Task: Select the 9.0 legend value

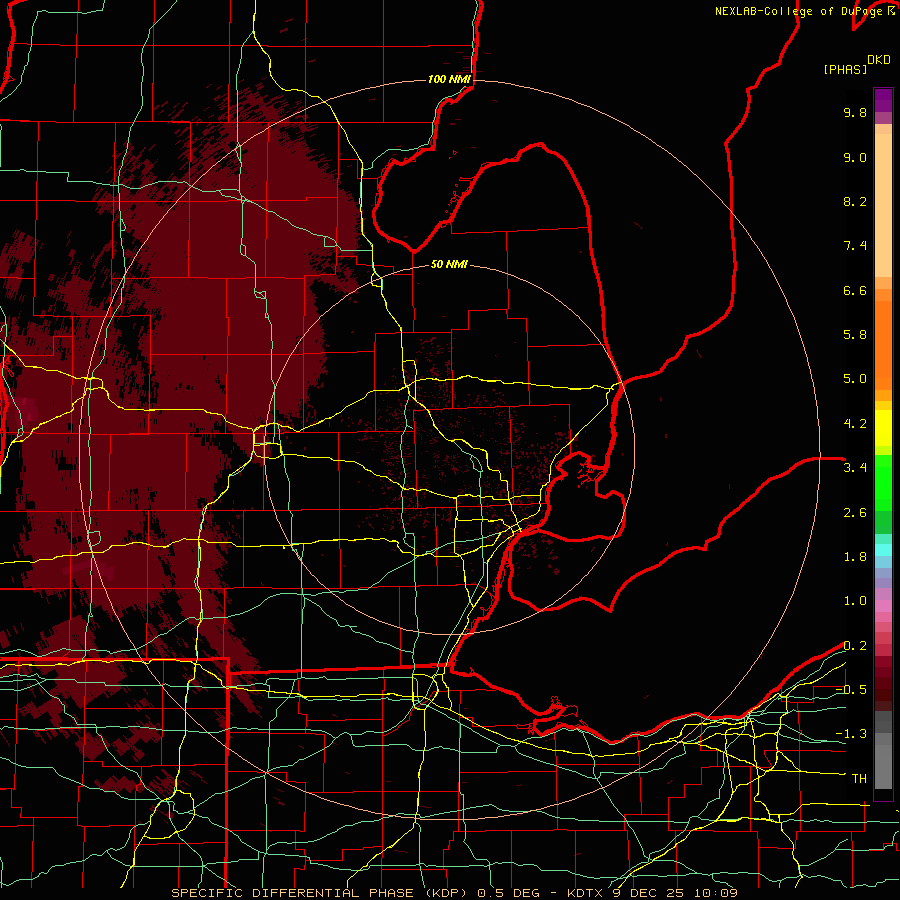Action: point(855,157)
